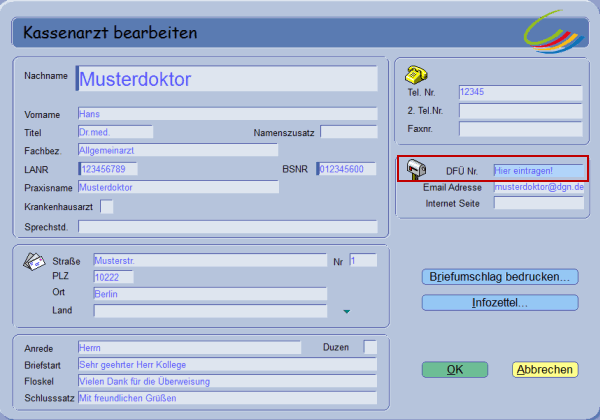Cancel editing with the Abbrechen button
This screenshot has height=420, width=600.
point(545,370)
